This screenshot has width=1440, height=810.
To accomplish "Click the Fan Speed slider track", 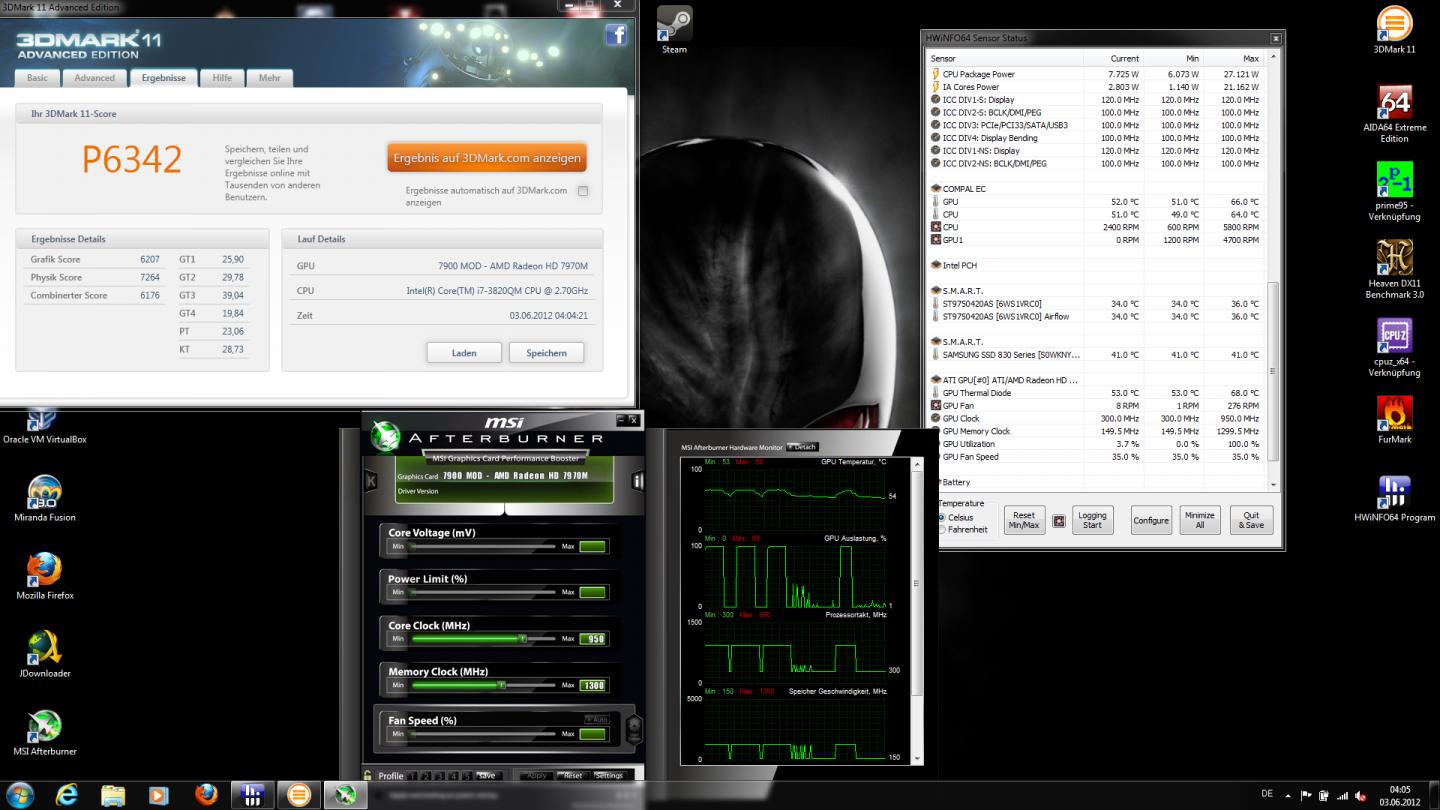I will pos(483,734).
